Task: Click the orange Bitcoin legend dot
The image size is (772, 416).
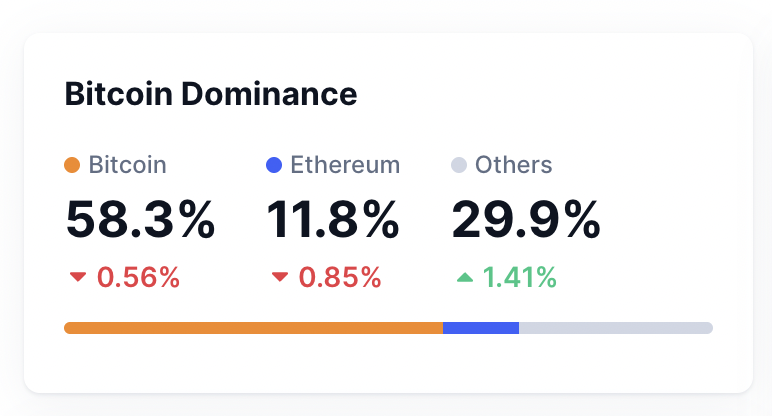Action: 72,165
